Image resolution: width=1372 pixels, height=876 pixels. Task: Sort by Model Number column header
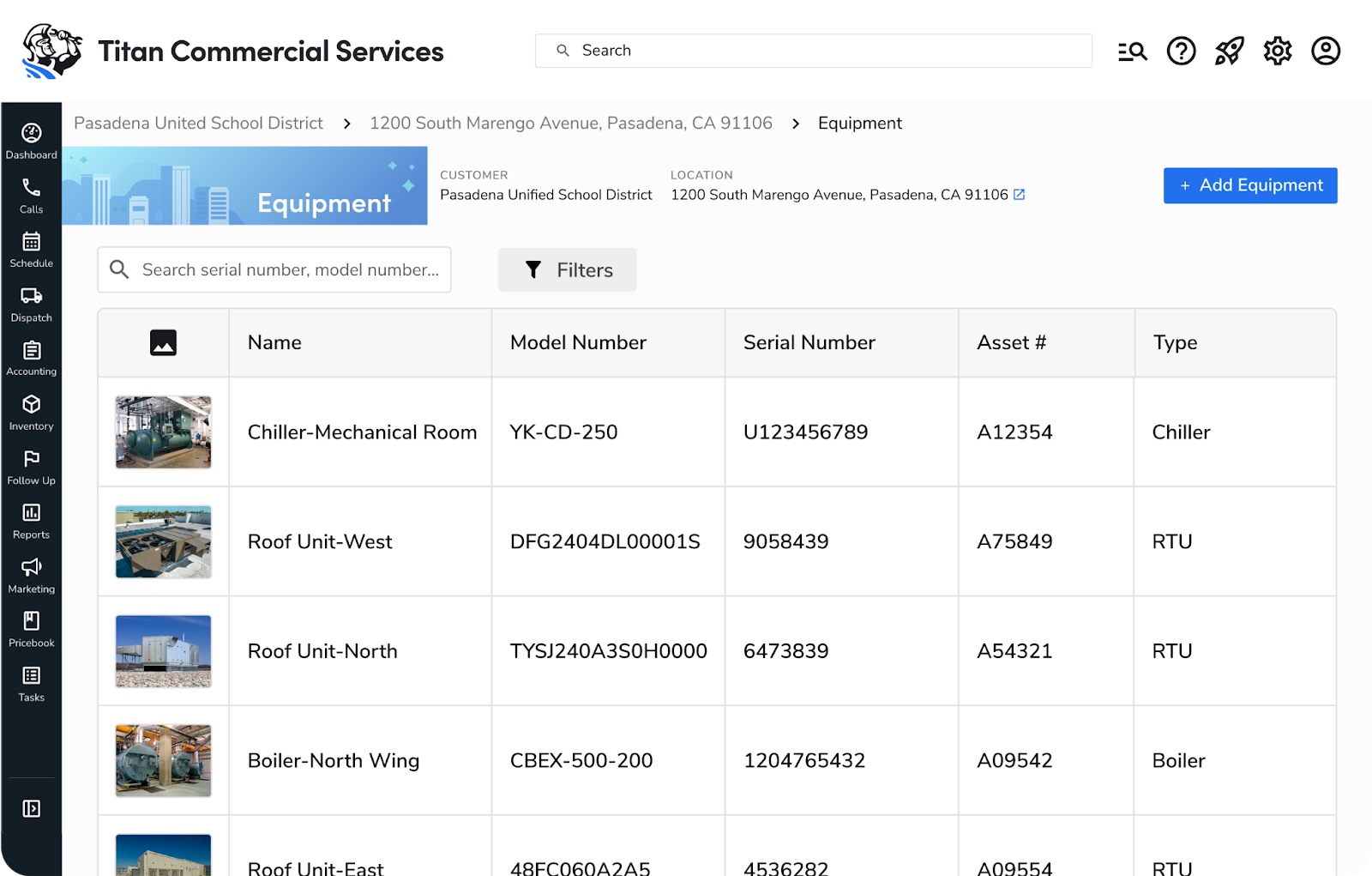point(578,342)
